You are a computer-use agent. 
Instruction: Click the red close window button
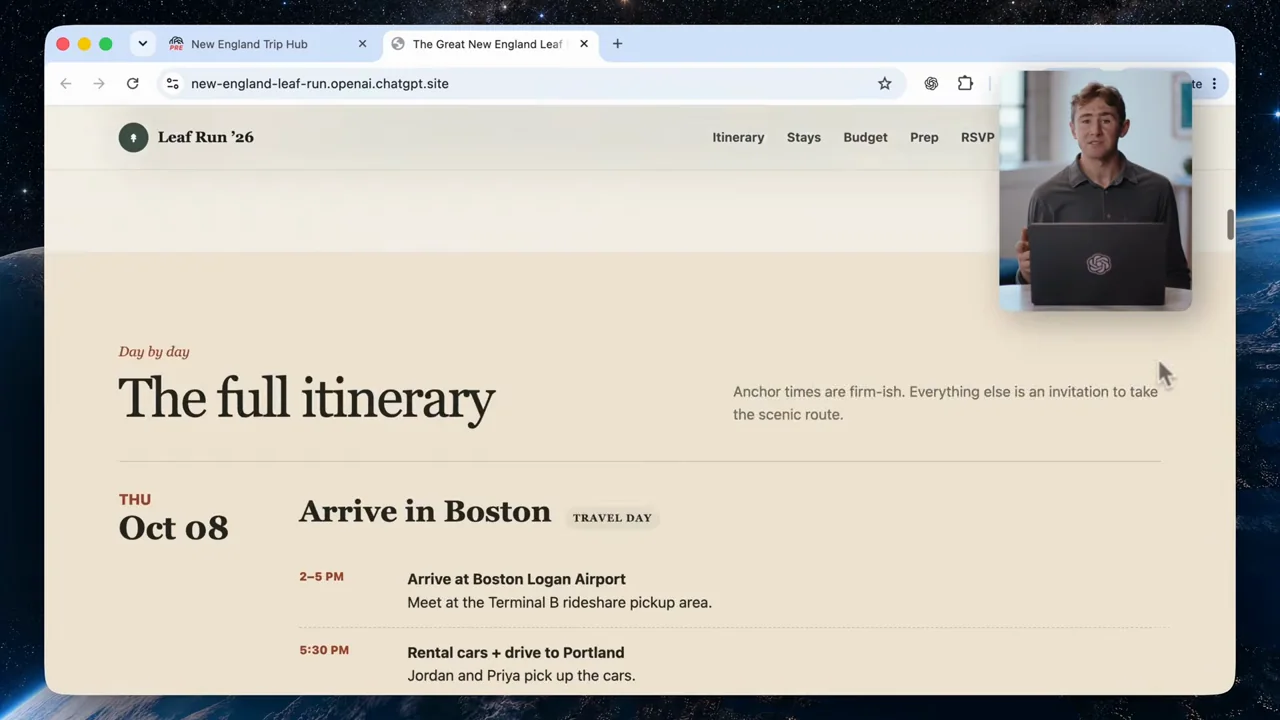tap(63, 44)
